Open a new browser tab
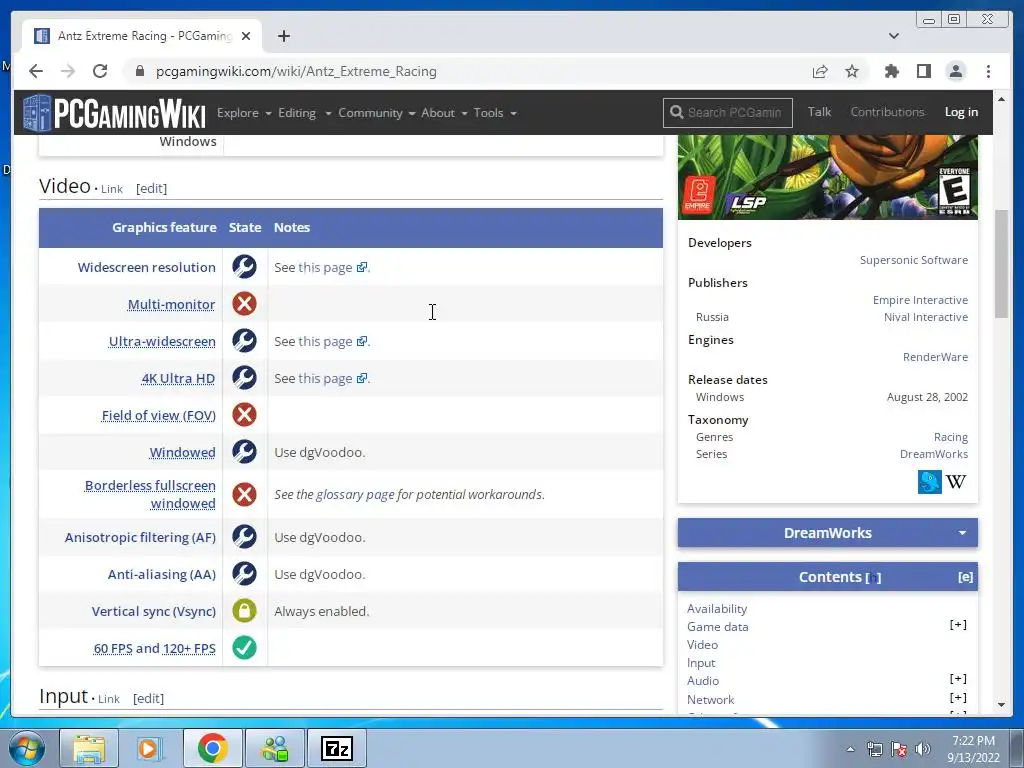The width and height of the screenshot is (1024, 768). pos(283,36)
